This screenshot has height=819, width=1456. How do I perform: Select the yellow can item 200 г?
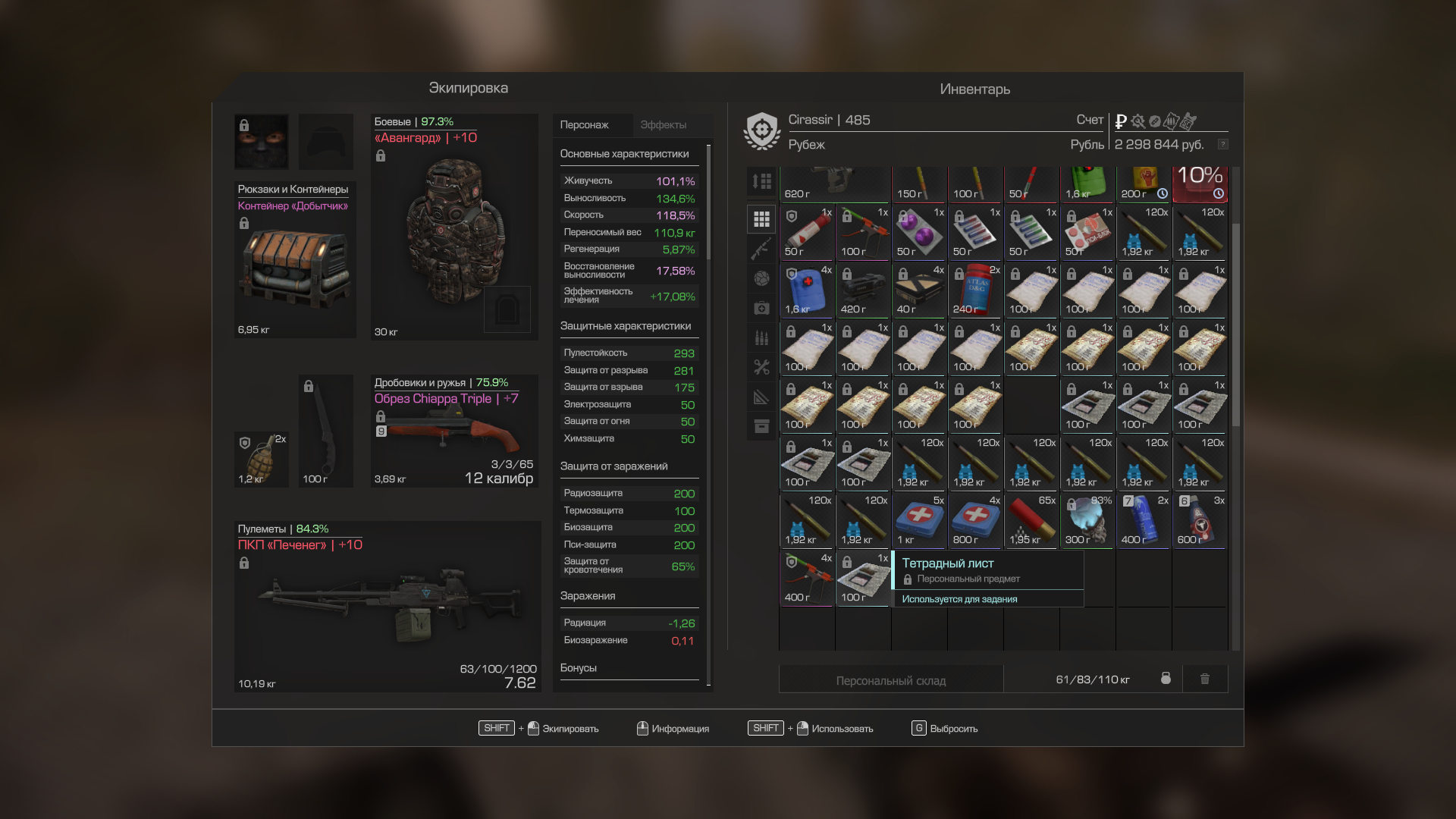(x=1144, y=184)
